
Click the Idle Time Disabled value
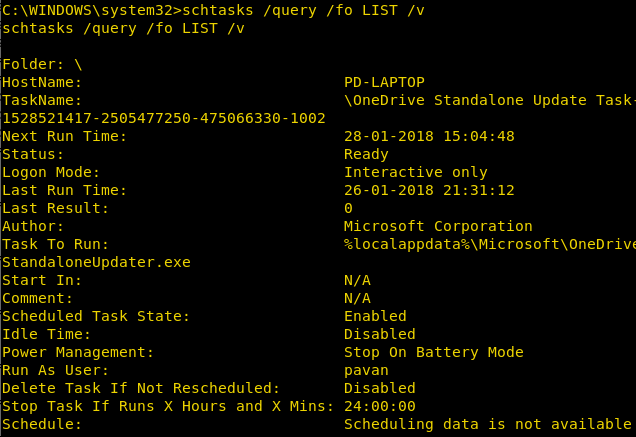[380, 334]
